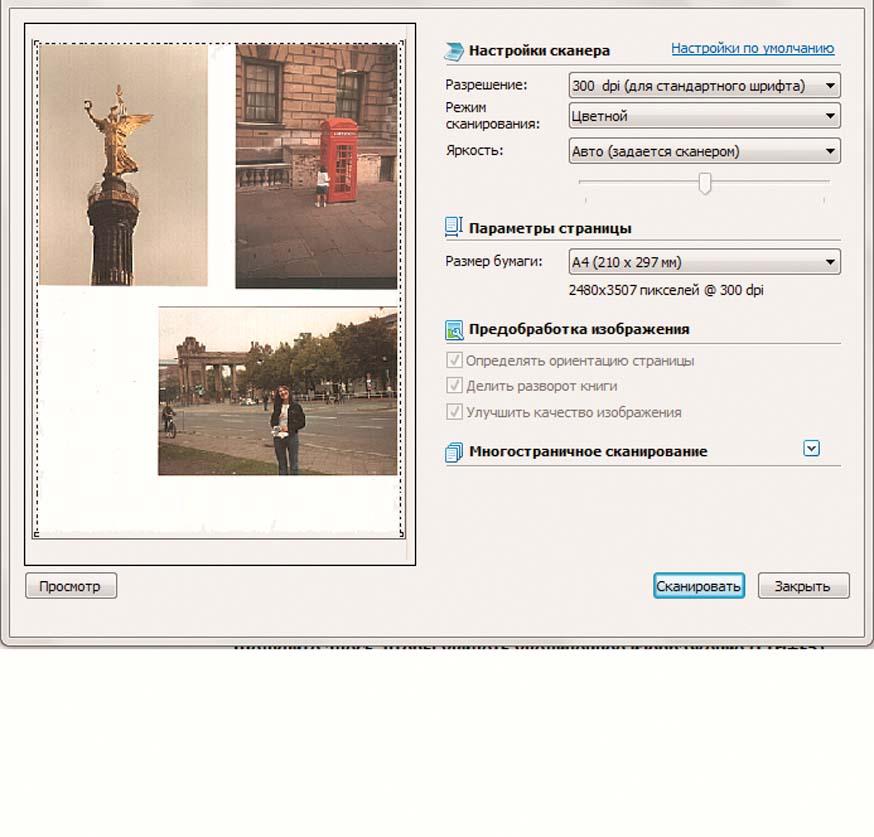Click the red phone booth photo in preview
The image size is (874, 837).
pyautogui.click(x=316, y=165)
